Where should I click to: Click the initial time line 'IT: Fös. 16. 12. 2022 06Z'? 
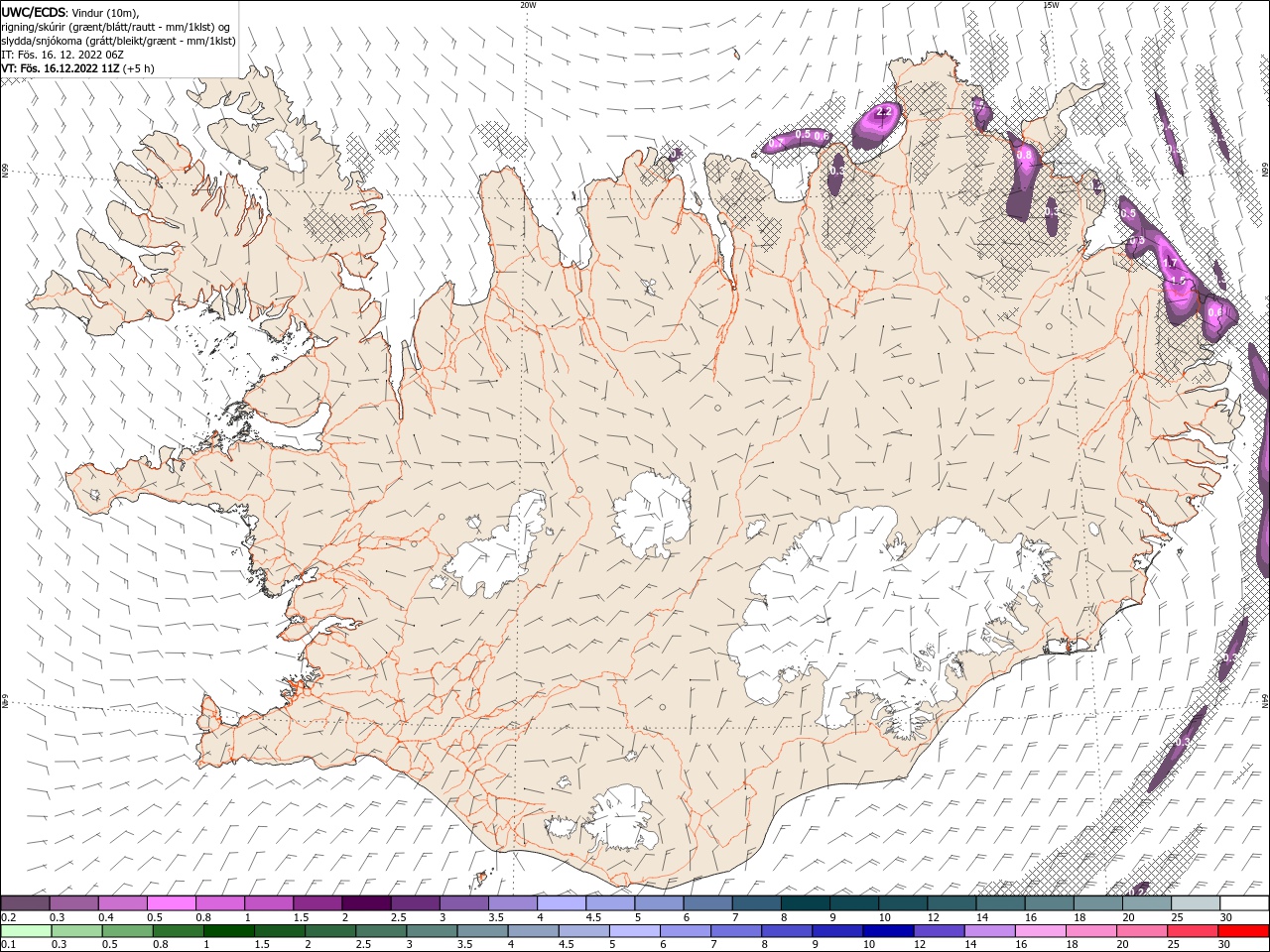(x=63, y=55)
